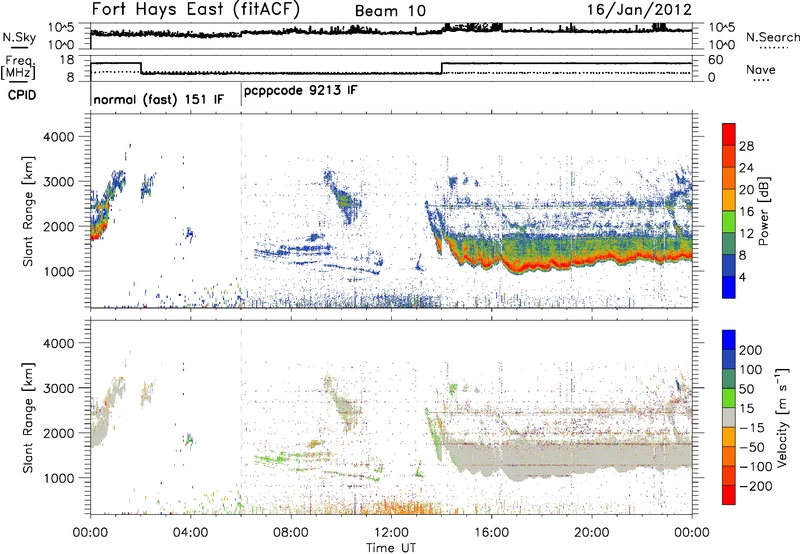Click the '16:00' time axis tick label
Viewport: 800px width, 554px height.
tap(491, 533)
